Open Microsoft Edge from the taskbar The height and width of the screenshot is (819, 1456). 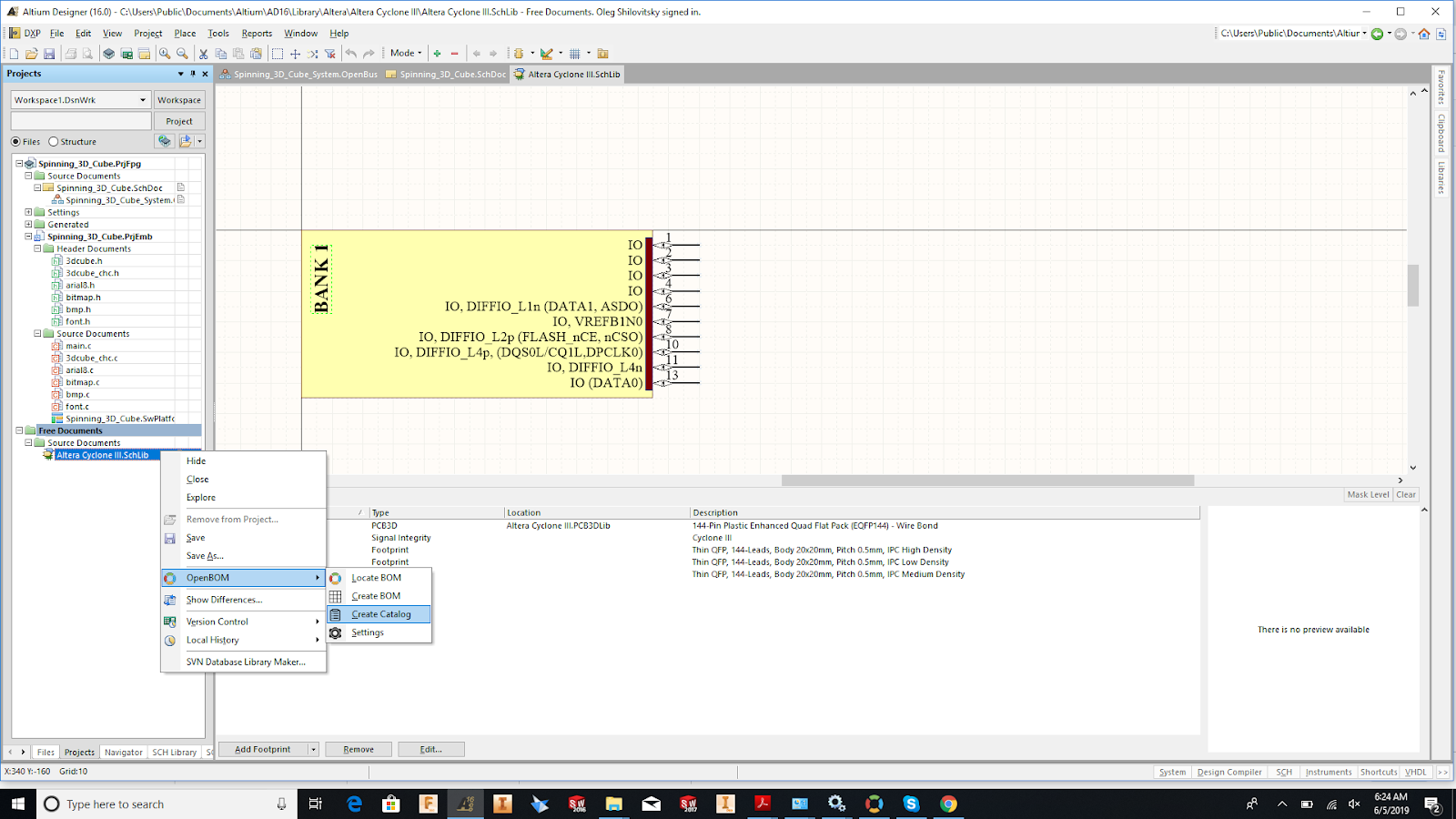354,804
